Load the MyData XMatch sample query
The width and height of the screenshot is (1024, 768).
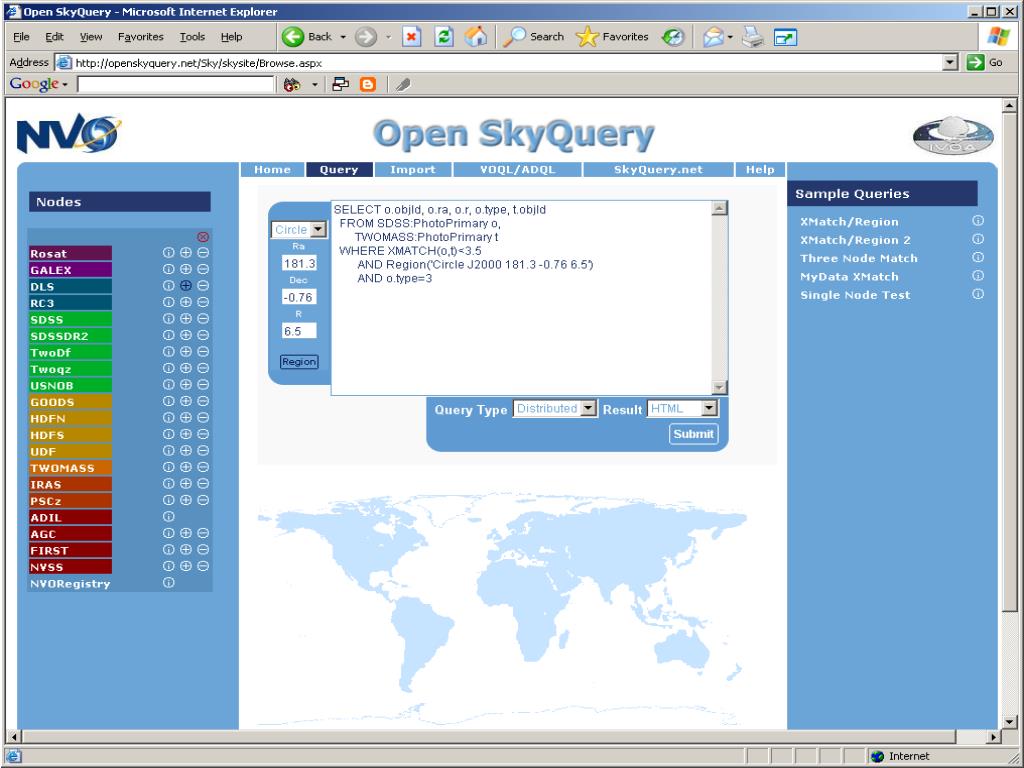[x=849, y=276]
